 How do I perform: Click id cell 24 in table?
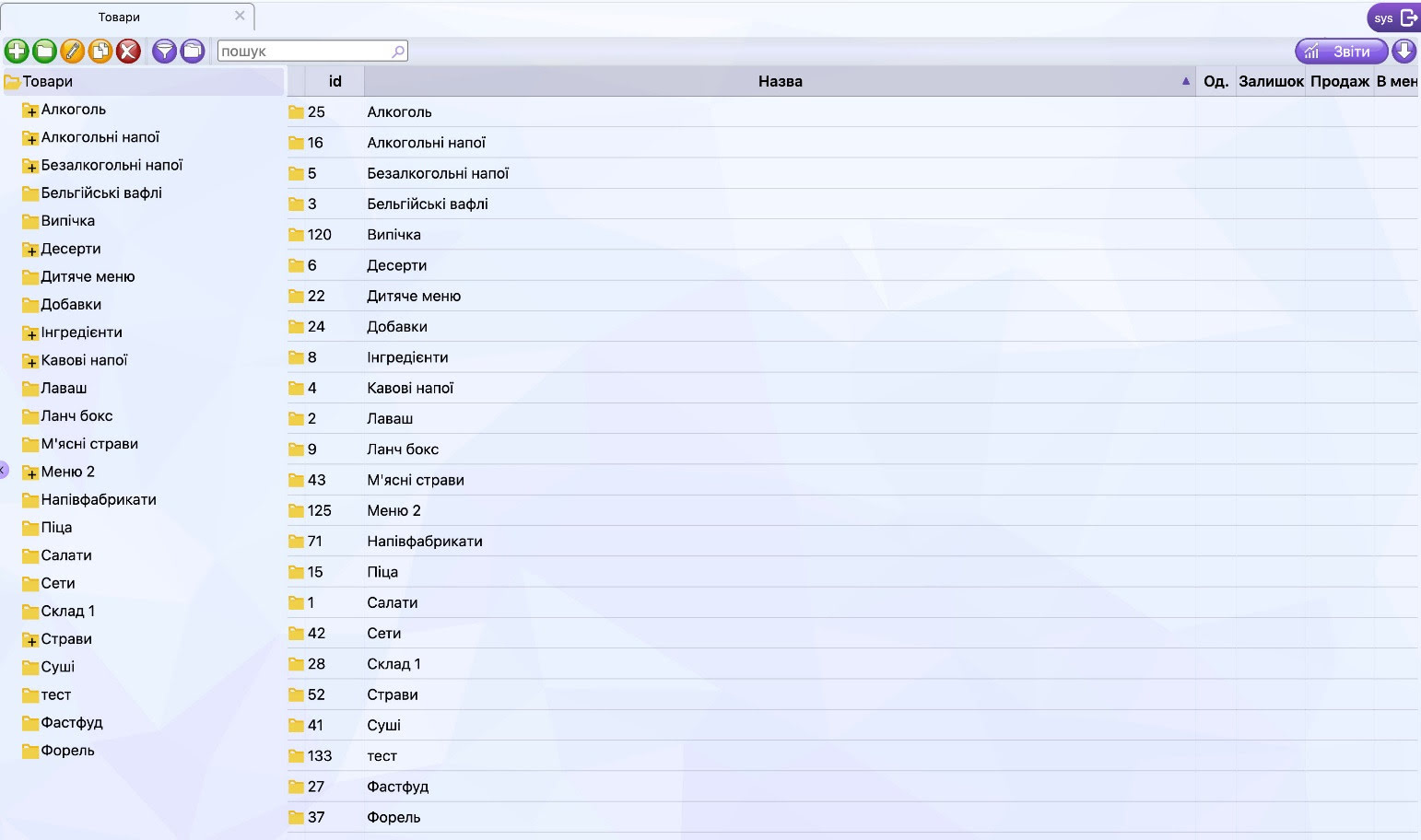tap(316, 327)
